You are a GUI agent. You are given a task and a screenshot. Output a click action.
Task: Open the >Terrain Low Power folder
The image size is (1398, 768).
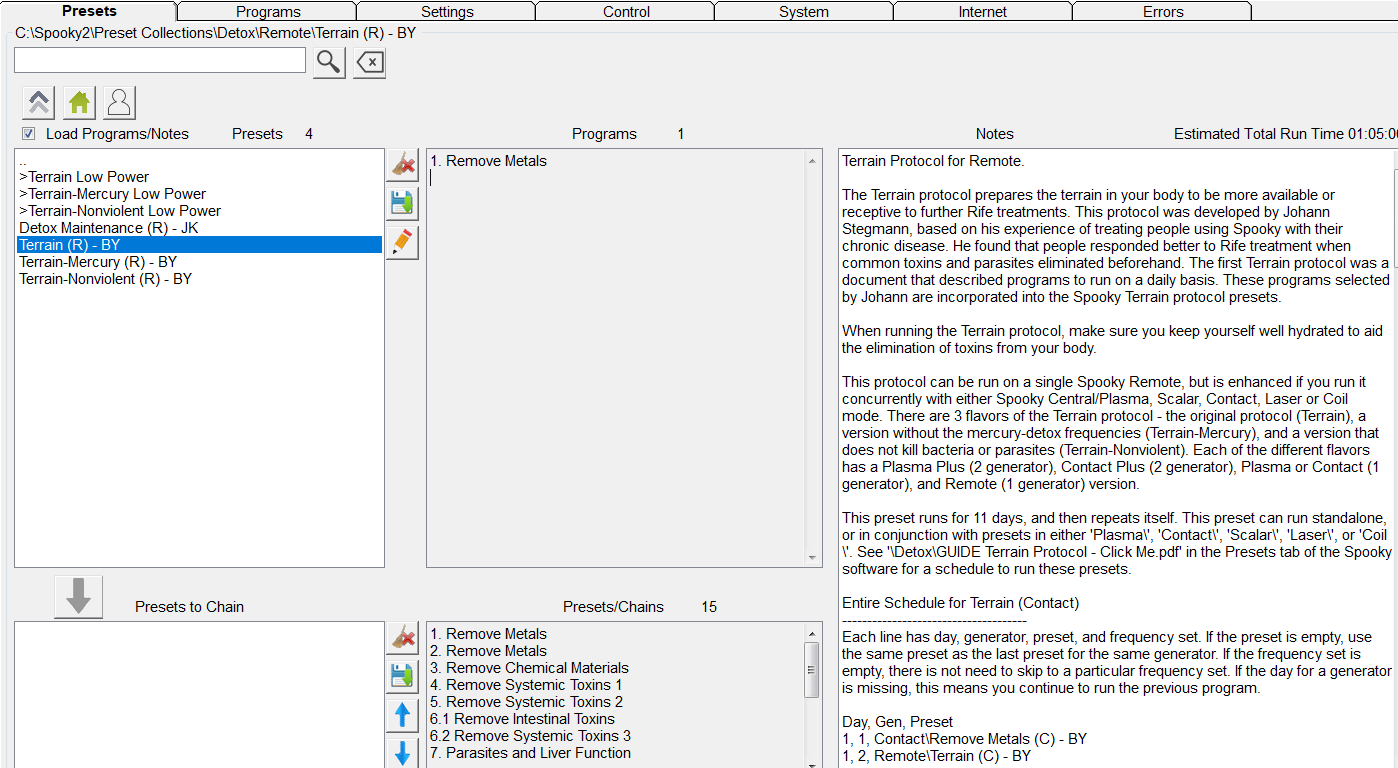click(84, 177)
